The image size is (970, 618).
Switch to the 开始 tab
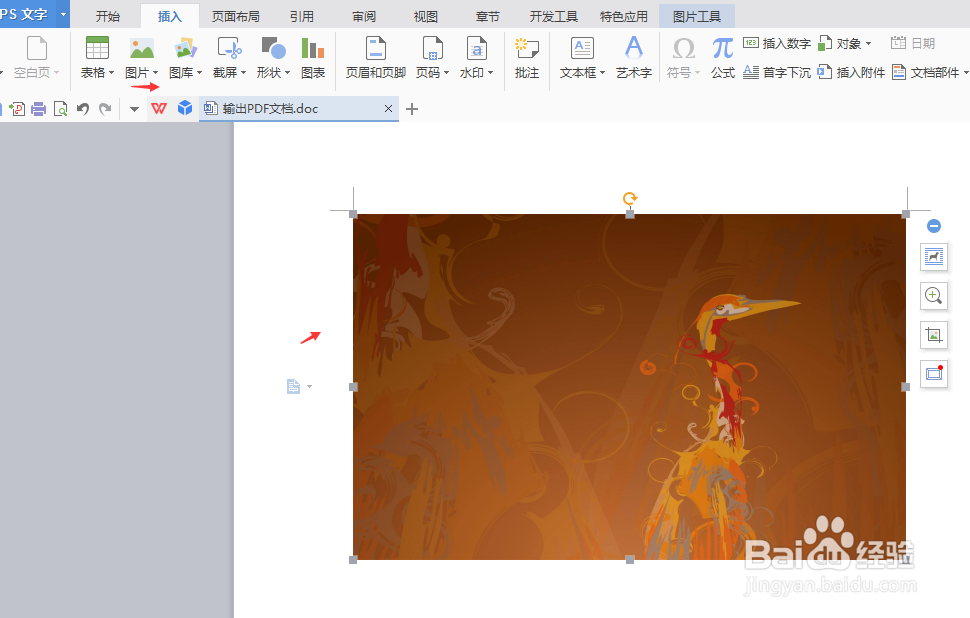point(108,16)
